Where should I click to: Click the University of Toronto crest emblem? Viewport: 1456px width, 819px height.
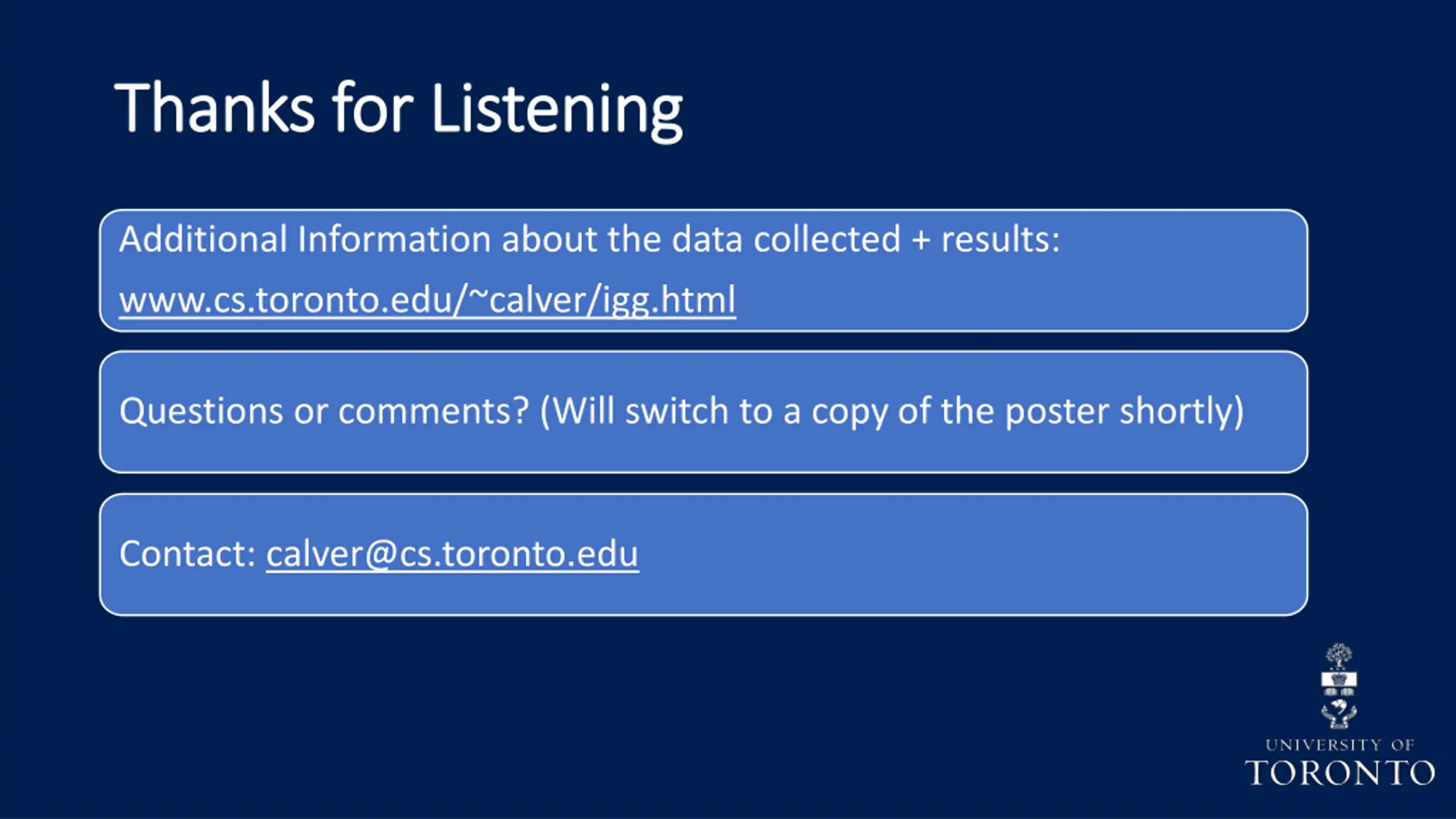pos(1339,686)
